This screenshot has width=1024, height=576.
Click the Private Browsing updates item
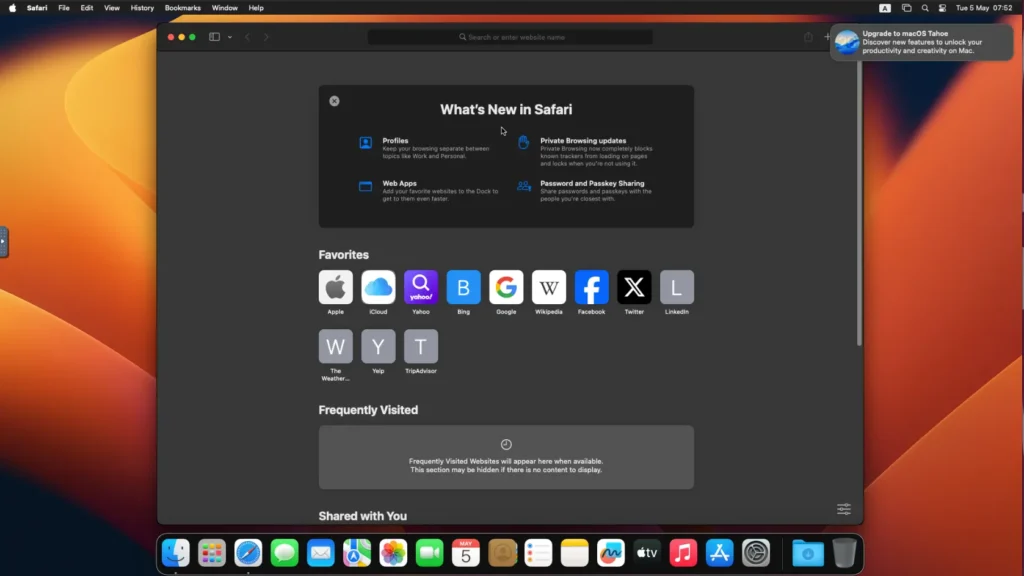pyautogui.click(x=586, y=152)
